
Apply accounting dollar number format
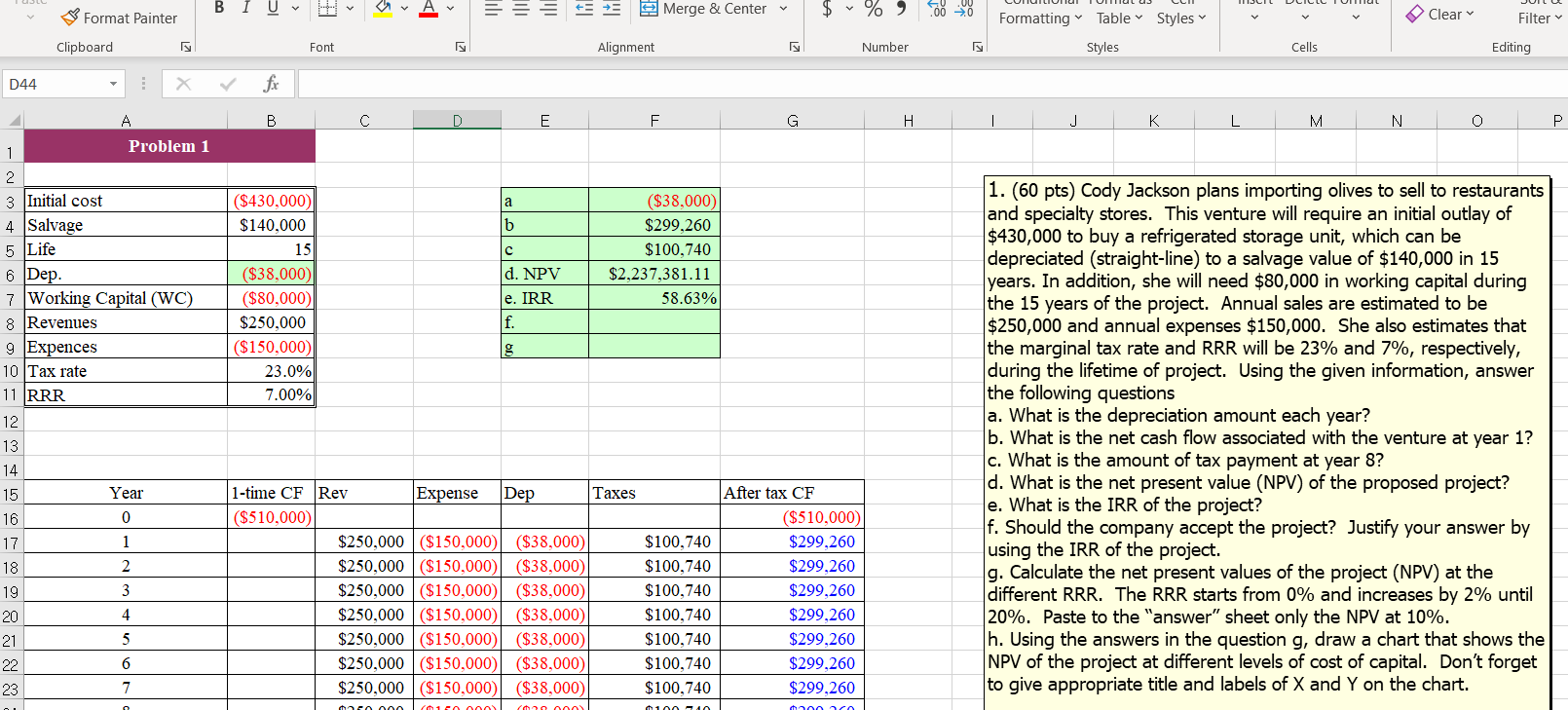(x=827, y=8)
